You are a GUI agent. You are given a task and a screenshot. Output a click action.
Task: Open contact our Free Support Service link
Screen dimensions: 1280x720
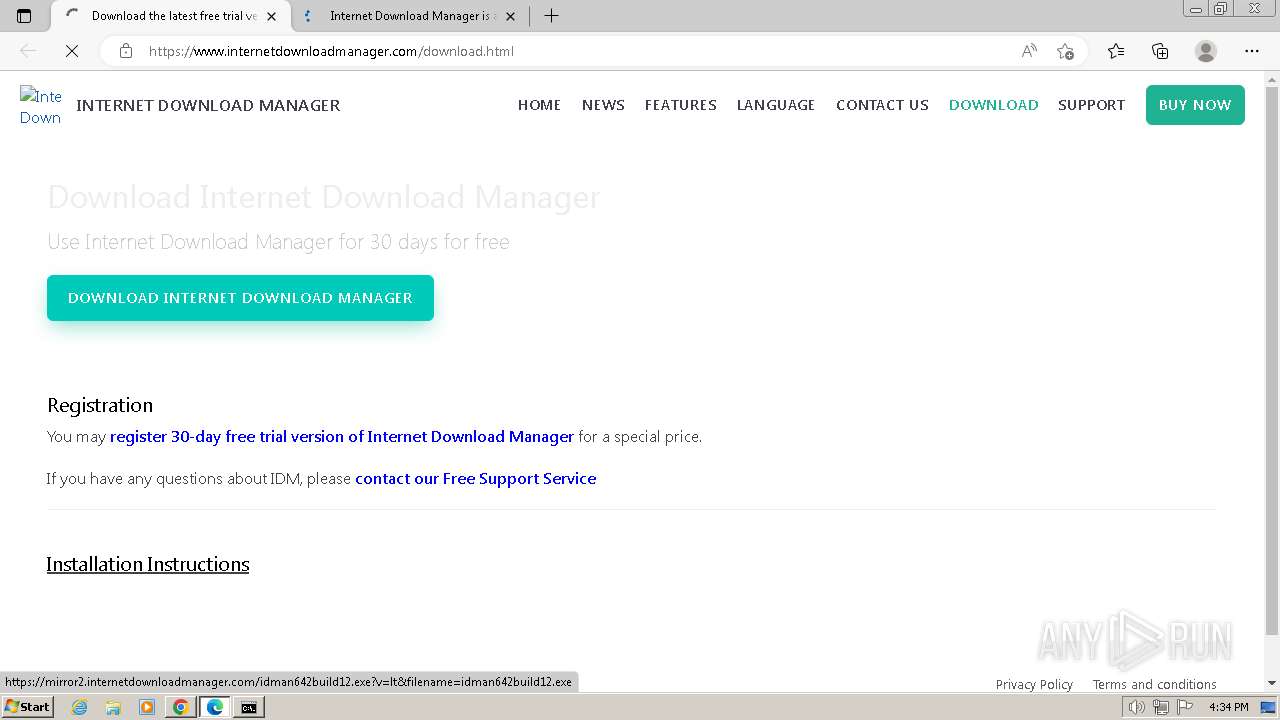[x=476, y=478]
